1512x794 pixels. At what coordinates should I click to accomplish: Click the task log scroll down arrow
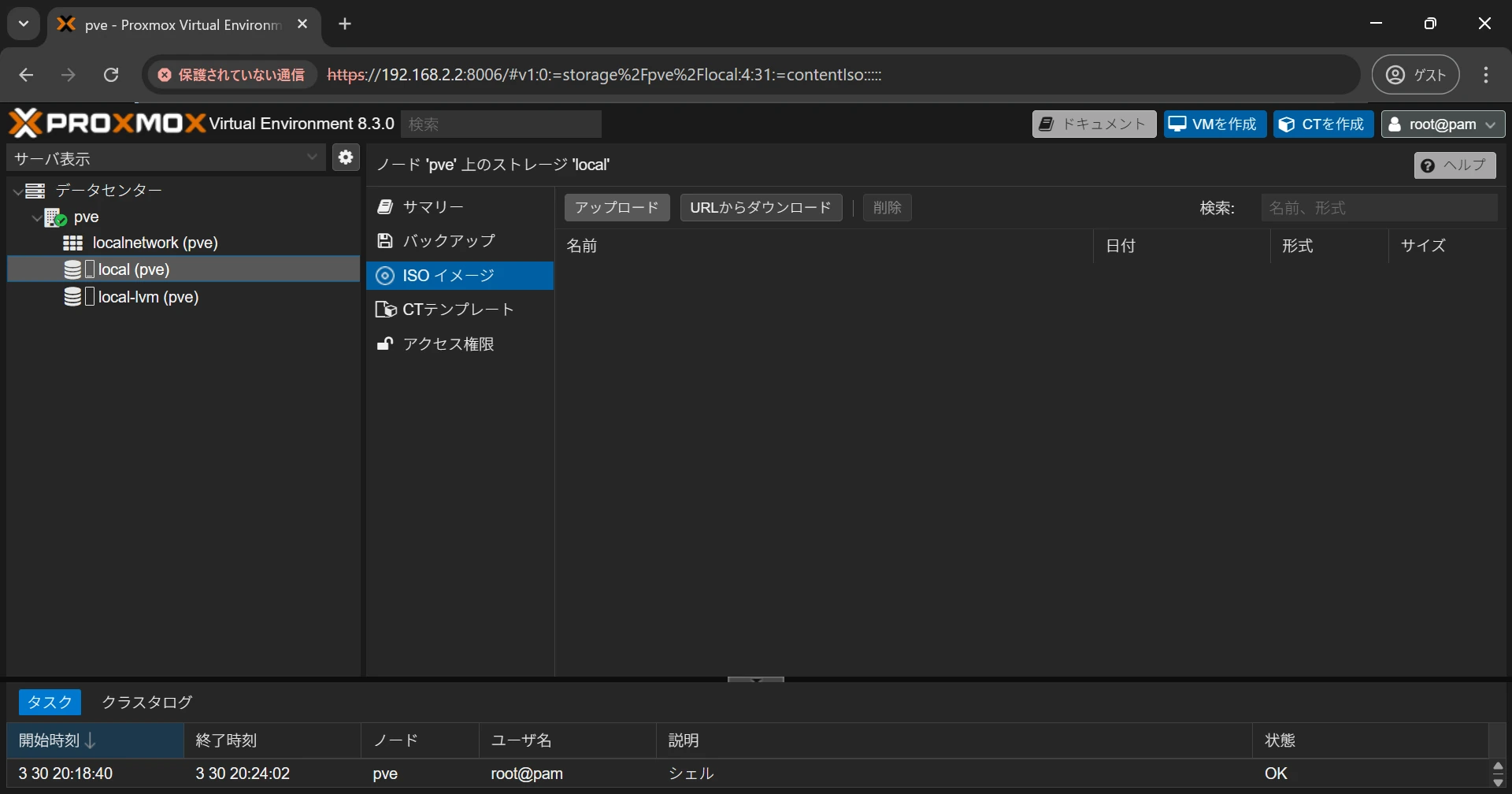point(1498,782)
